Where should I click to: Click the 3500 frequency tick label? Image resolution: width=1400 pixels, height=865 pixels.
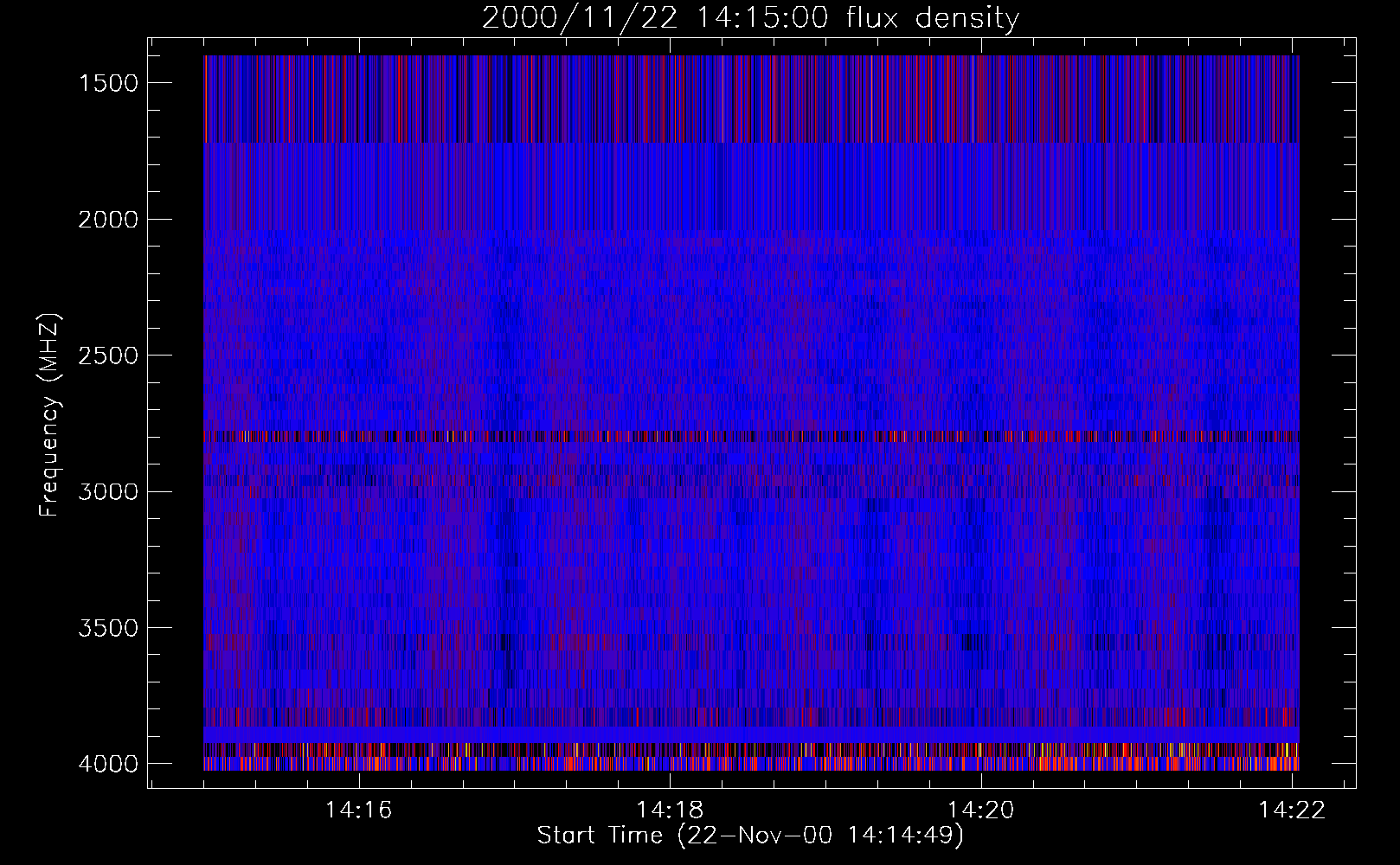[108, 628]
